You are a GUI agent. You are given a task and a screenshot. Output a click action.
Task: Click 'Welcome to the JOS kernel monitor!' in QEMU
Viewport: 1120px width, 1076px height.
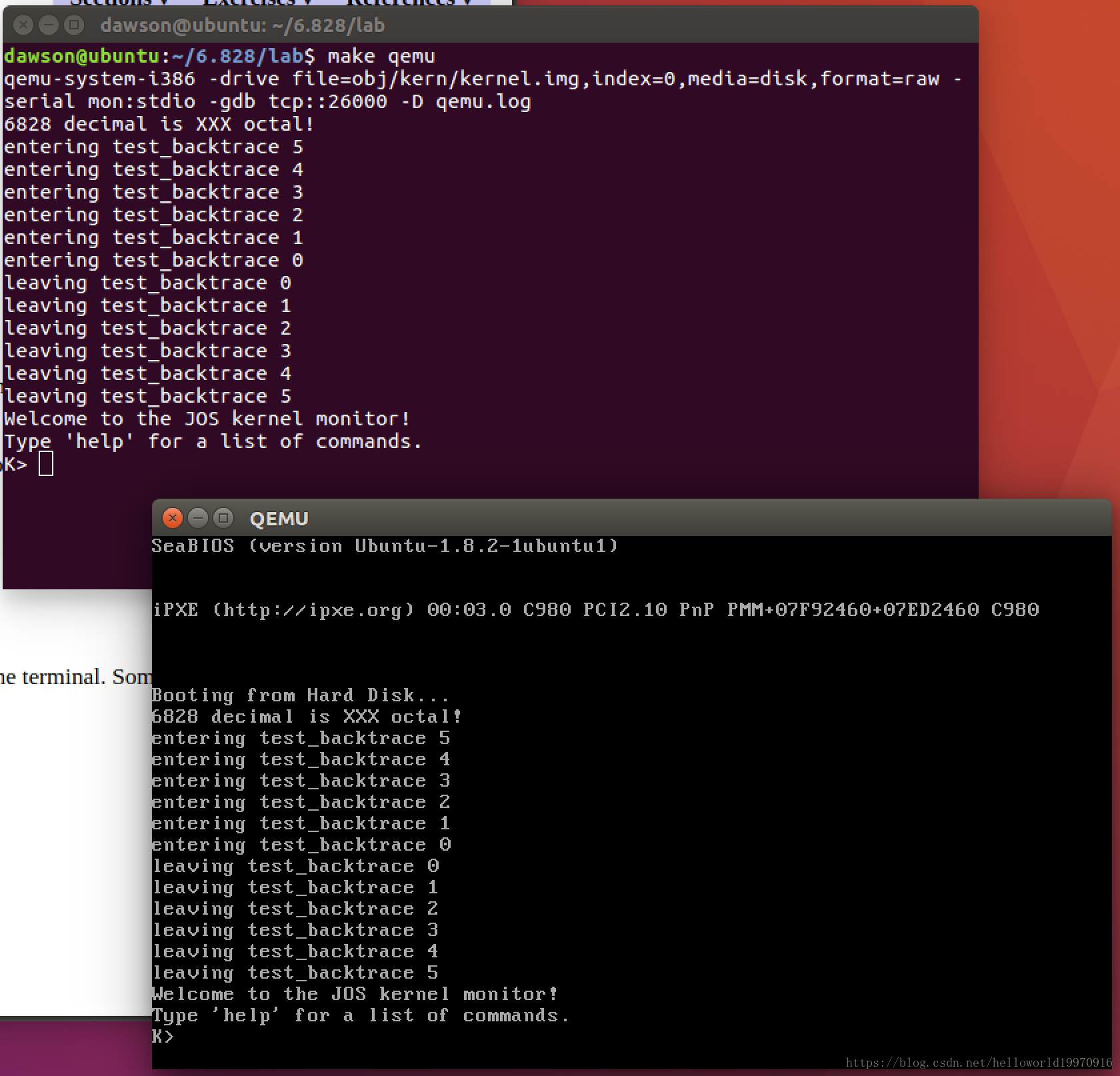(355, 994)
